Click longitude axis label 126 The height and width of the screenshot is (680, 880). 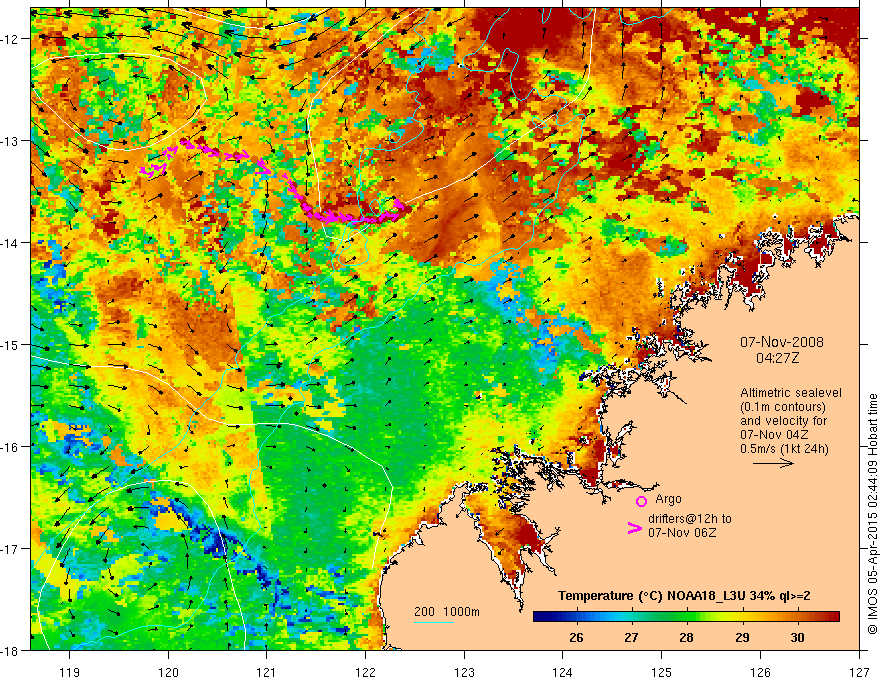coord(760,672)
